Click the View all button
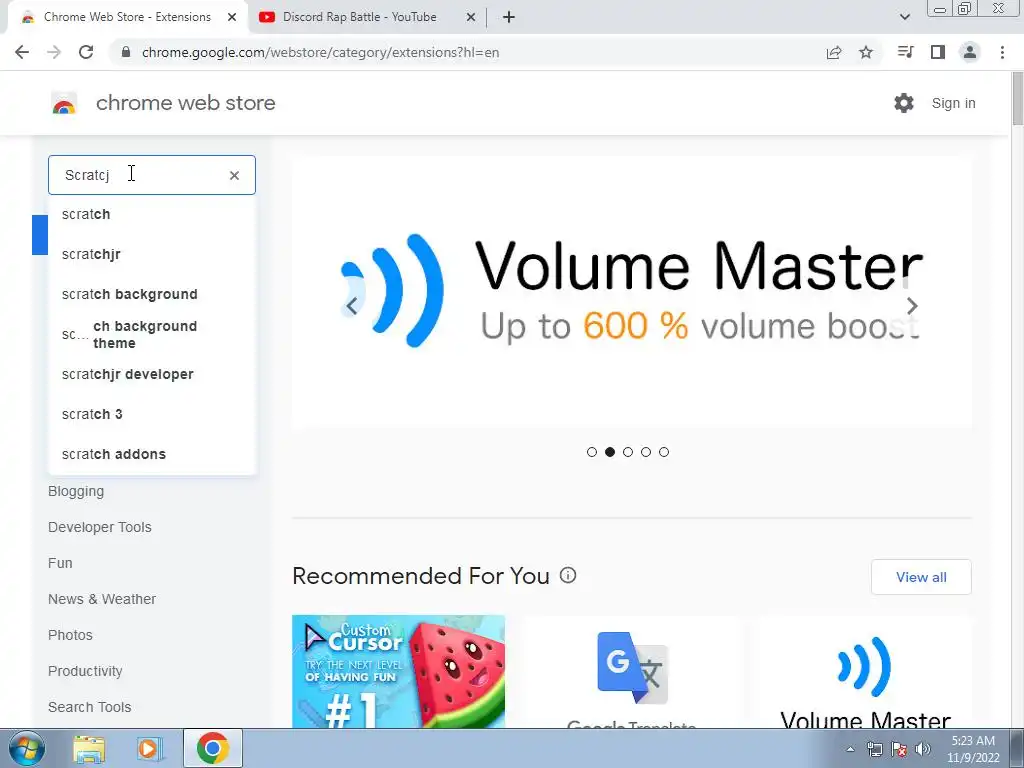The height and width of the screenshot is (768, 1024). coord(921,577)
